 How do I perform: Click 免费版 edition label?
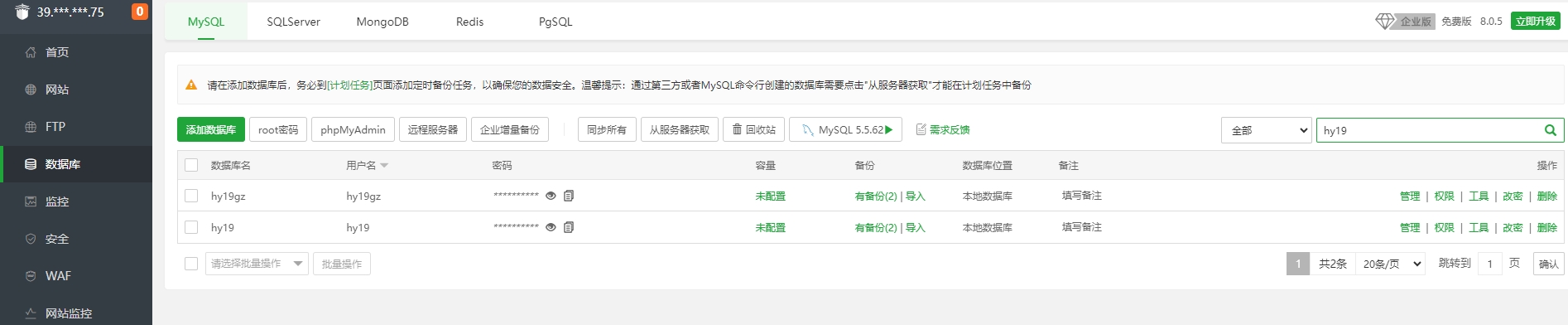coord(1456,21)
